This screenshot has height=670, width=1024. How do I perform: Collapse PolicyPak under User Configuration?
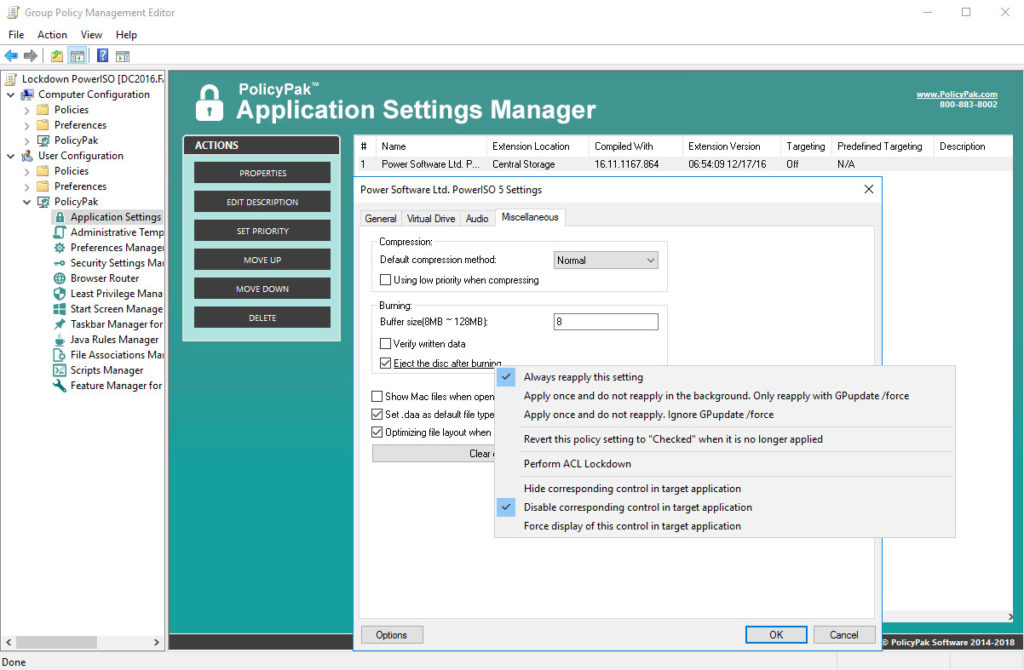pyautogui.click(x=27, y=202)
